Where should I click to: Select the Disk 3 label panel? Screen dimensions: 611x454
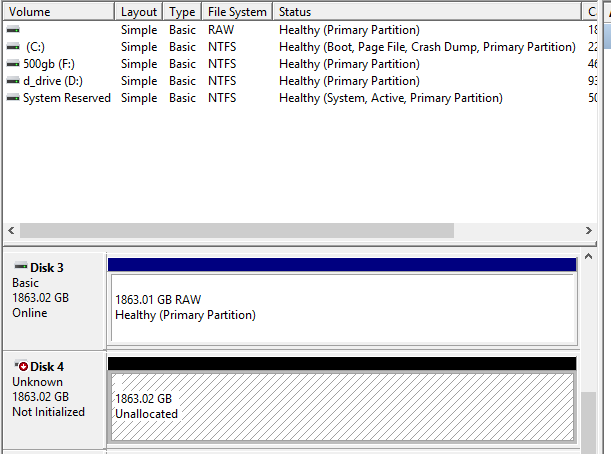coord(55,301)
